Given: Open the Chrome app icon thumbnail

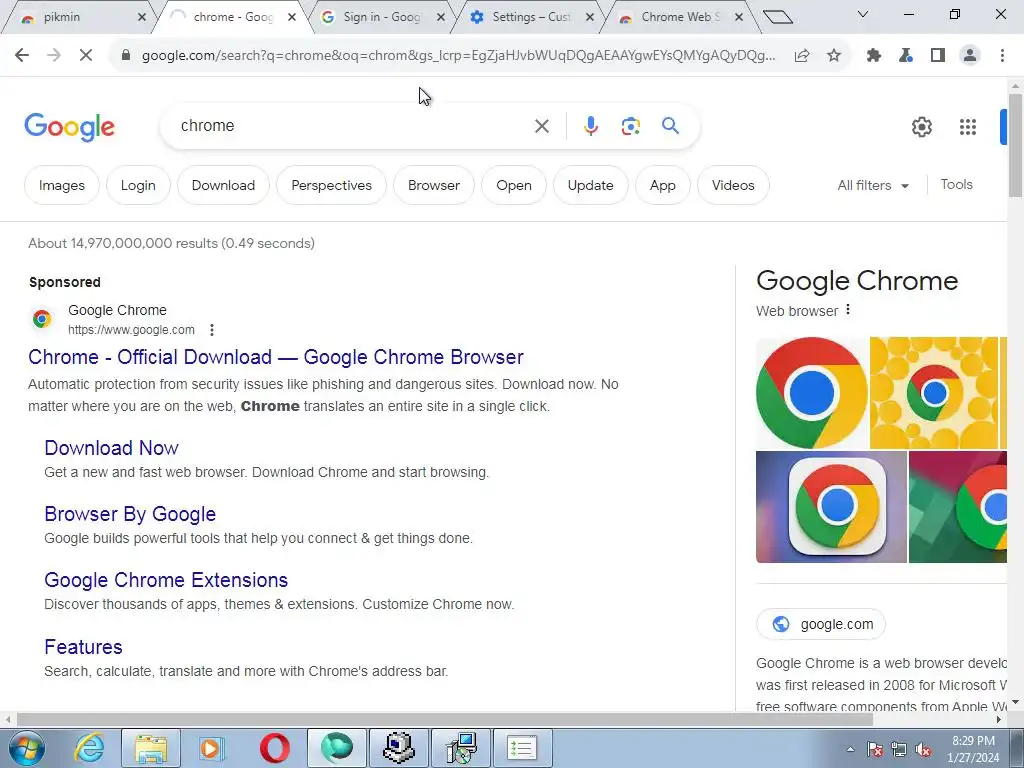Looking at the screenshot, I should [831, 507].
